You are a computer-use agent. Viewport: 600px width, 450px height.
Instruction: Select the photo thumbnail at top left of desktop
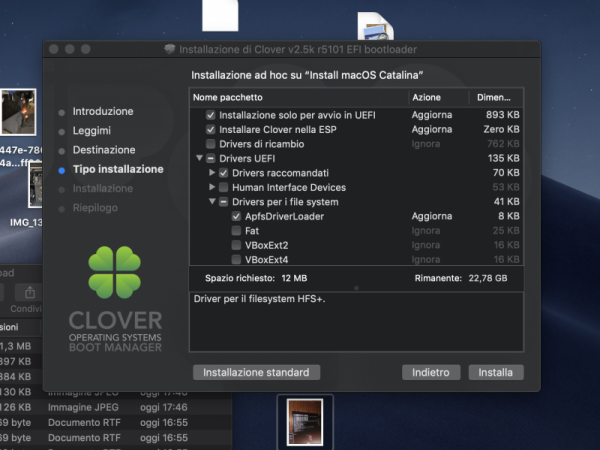point(18,112)
